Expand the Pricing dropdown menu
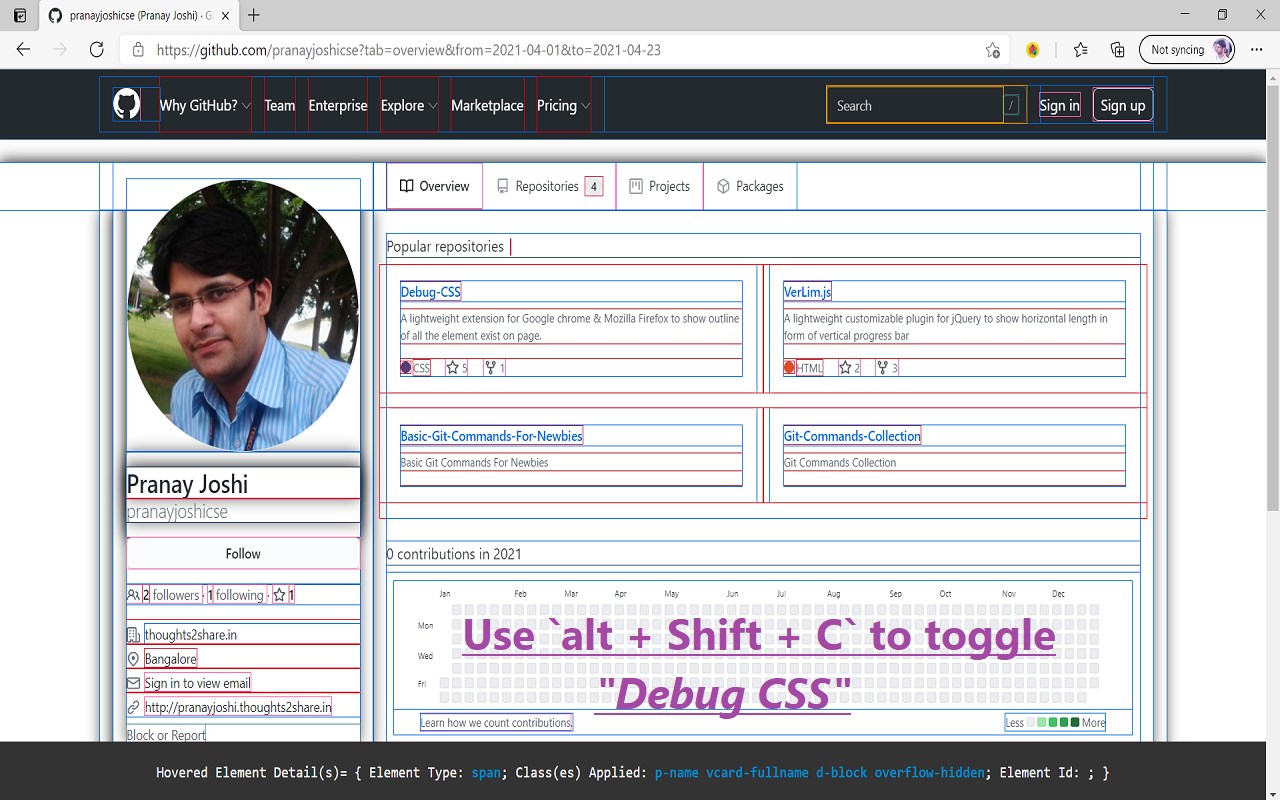This screenshot has height=800, width=1280. point(563,105)
